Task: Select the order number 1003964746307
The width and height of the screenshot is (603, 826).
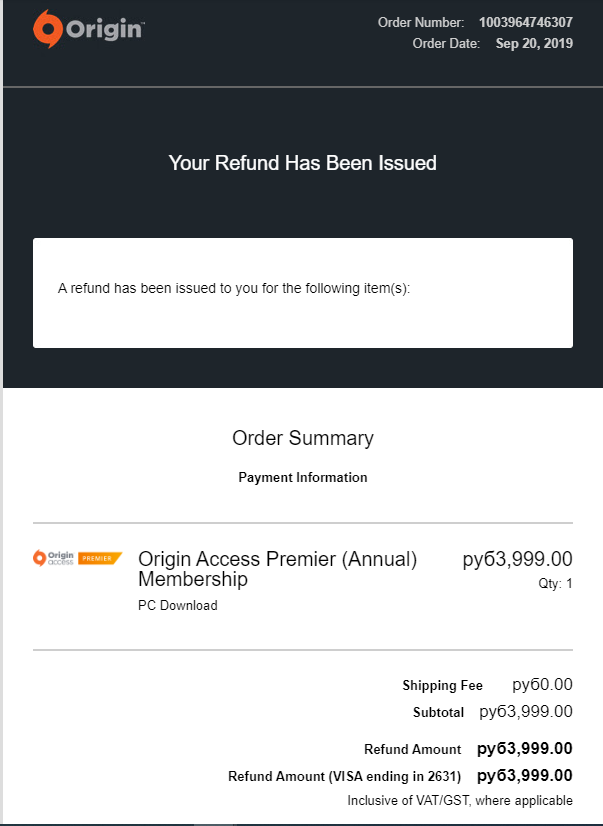Action: [526, 22]
